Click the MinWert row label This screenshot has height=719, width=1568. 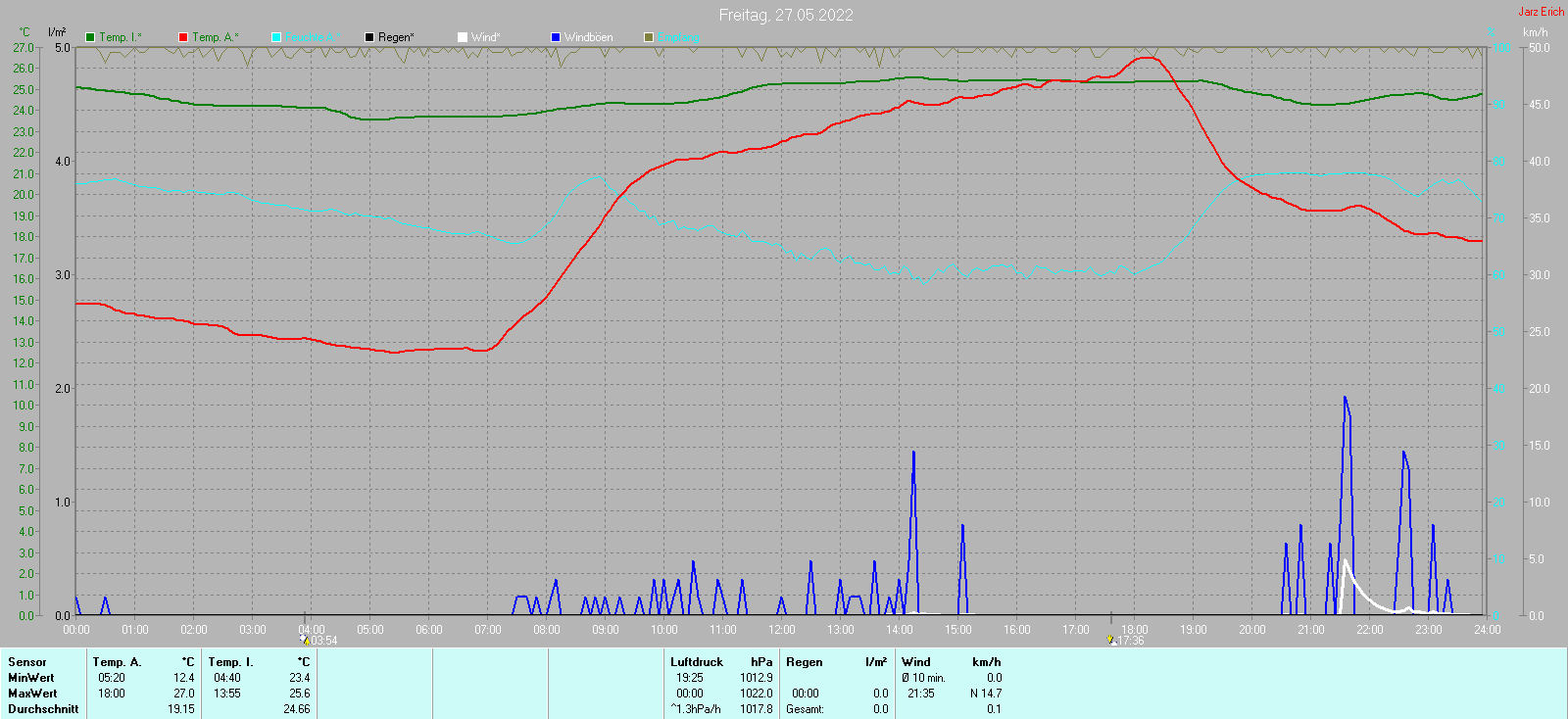pos(30,678)
